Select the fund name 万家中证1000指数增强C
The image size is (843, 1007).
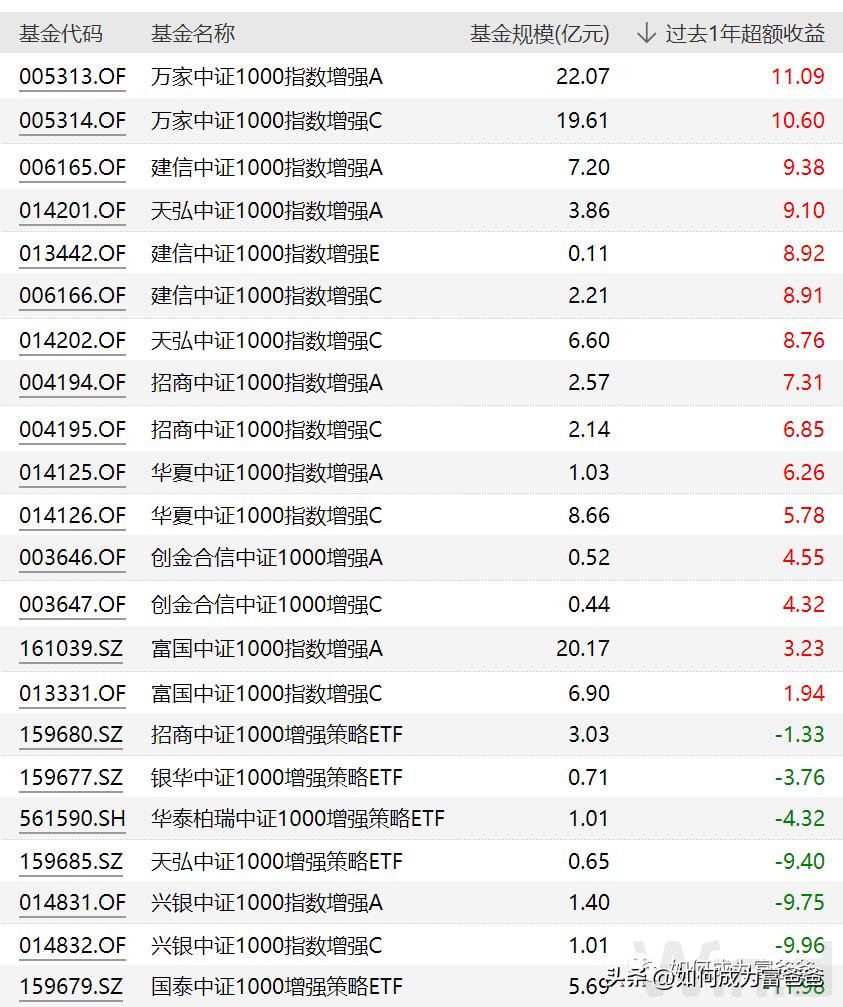(x=266, y=120)
